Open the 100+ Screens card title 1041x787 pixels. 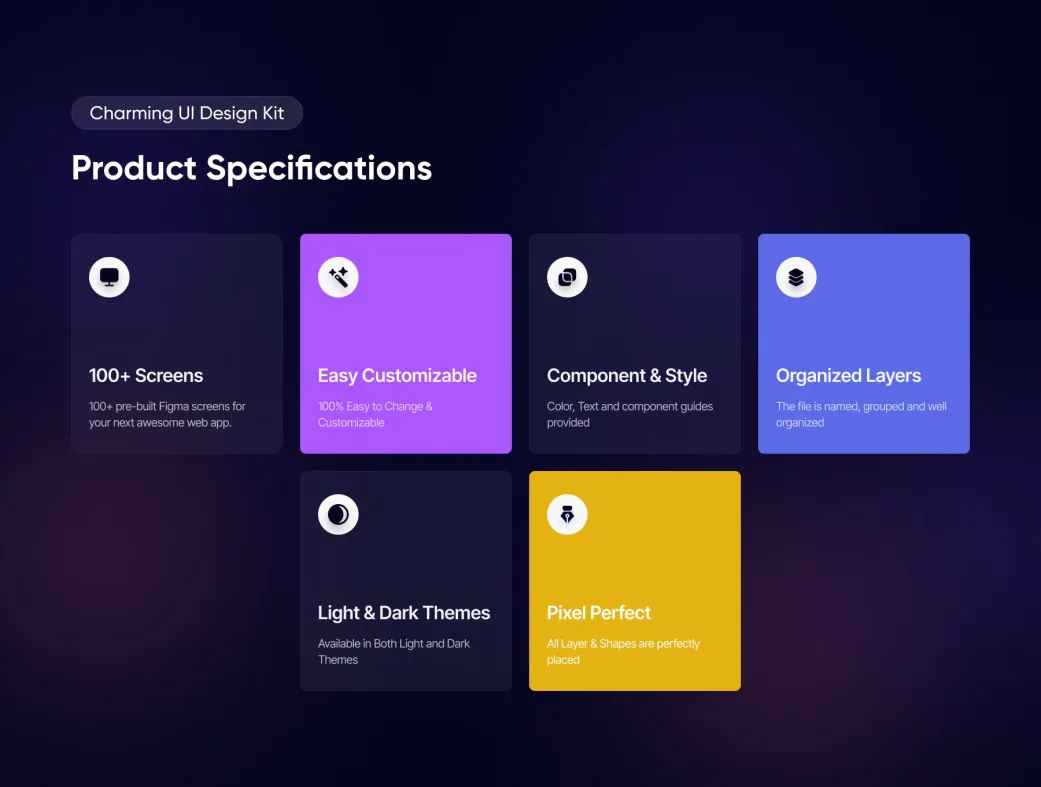point(146,375)
